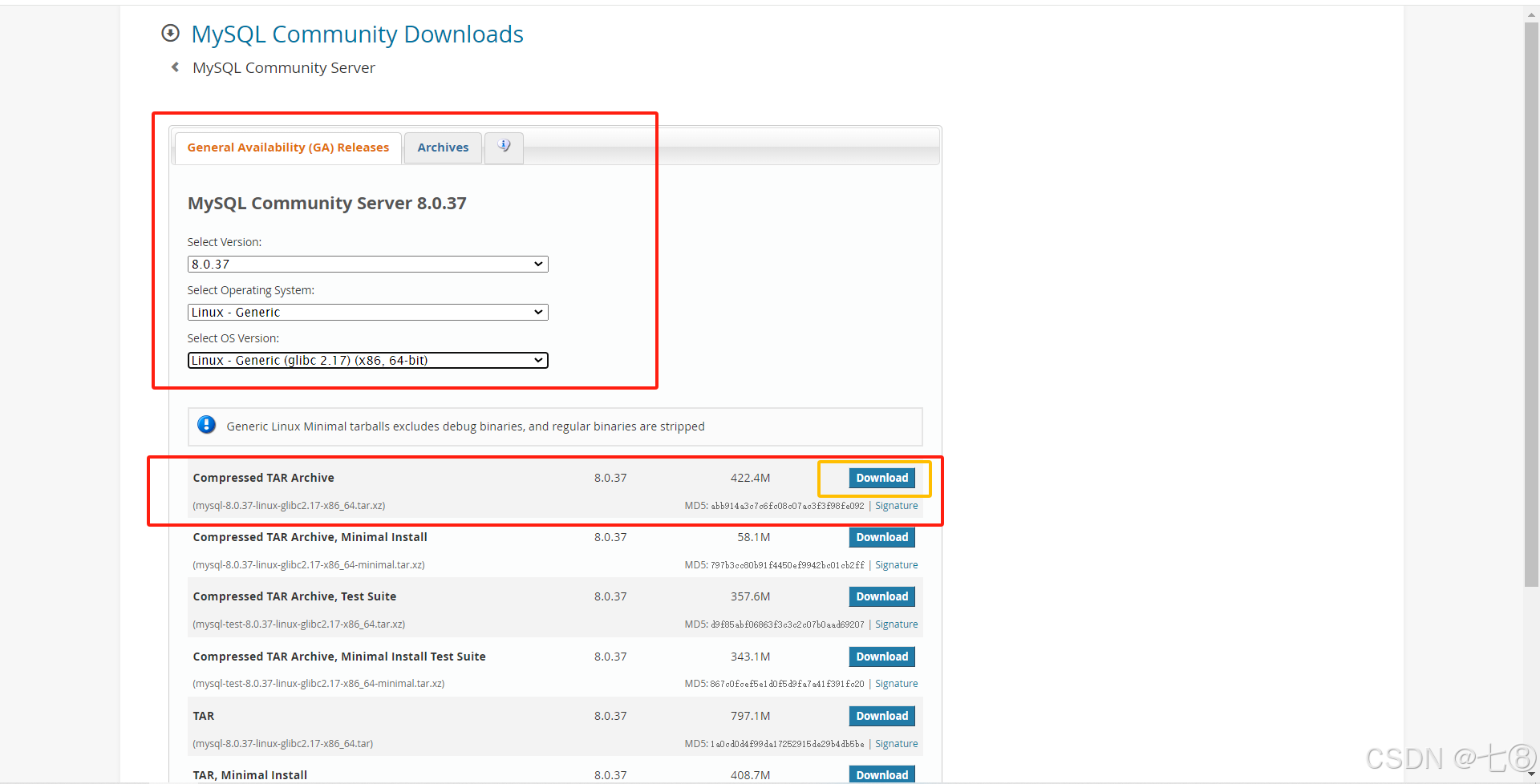
Task: Open the MySQL Community Downloads title link
Action: click(357, 34)
